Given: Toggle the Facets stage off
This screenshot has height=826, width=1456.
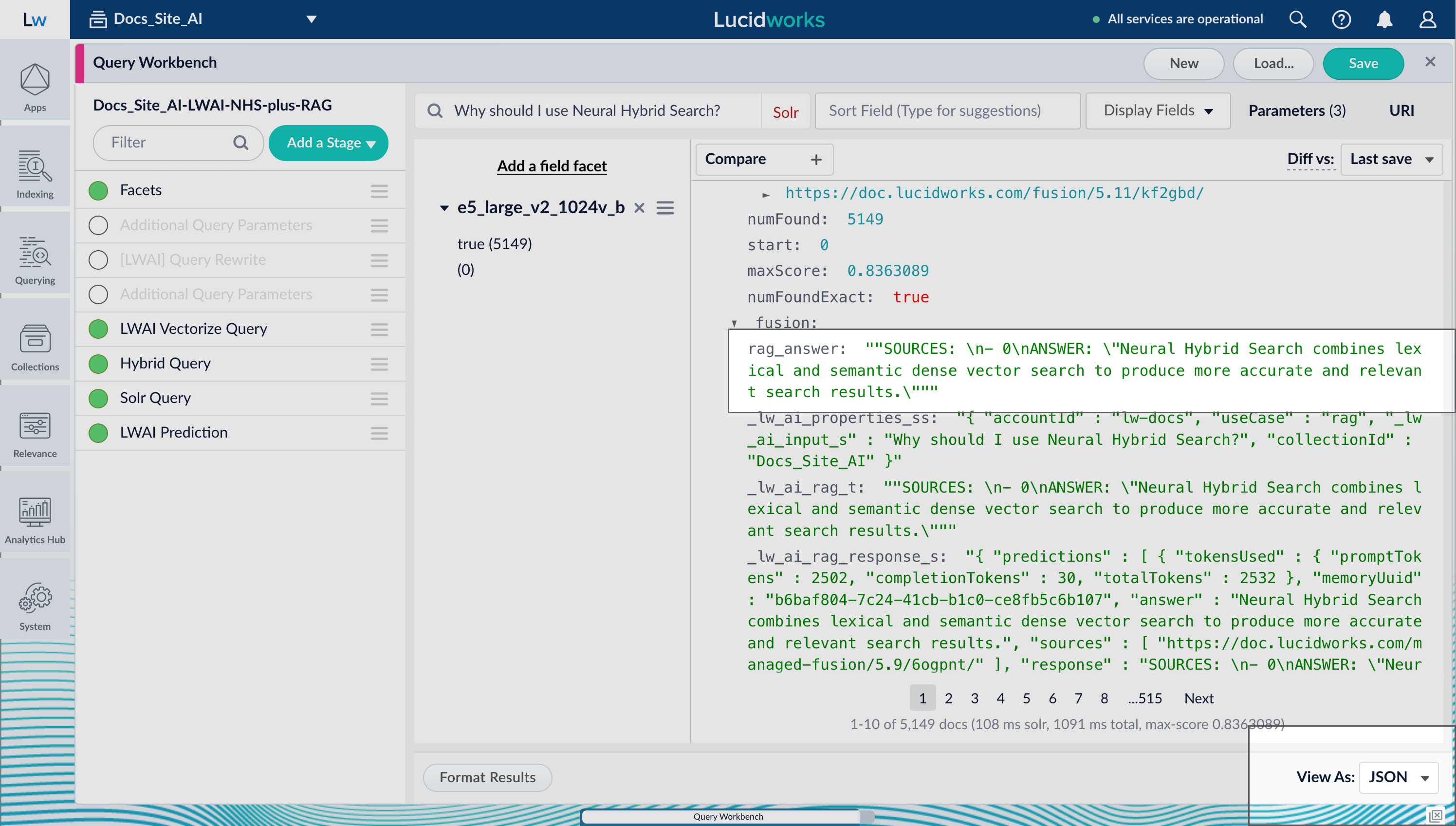Looking at the screenshot, I should 98,191.
